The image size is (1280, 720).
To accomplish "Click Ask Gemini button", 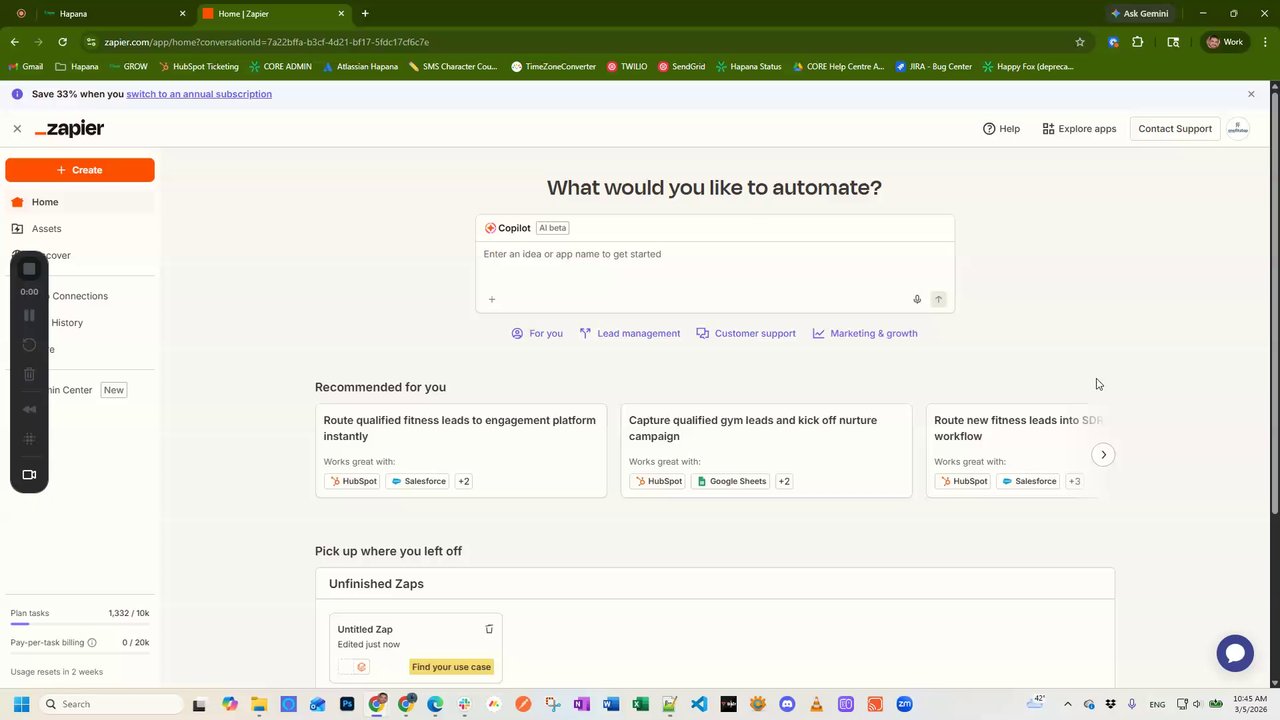I will pyautogui.click(x=1139, y=14).
